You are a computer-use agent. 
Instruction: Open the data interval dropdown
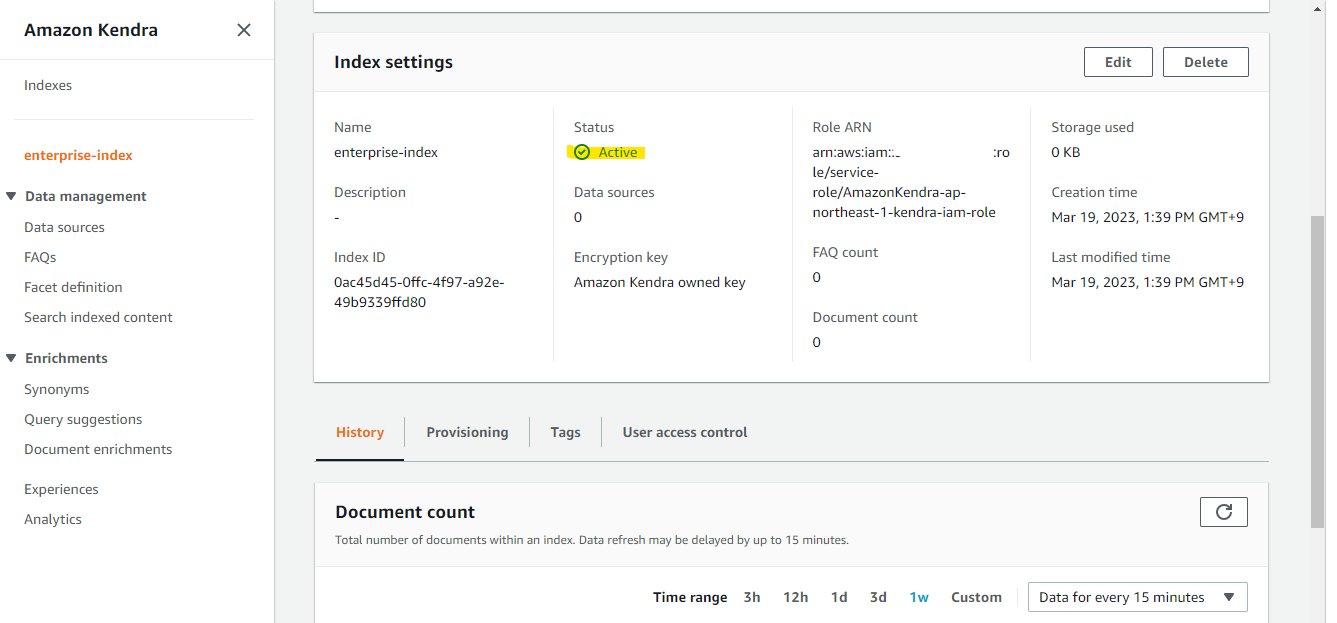tap(1137, 596)
